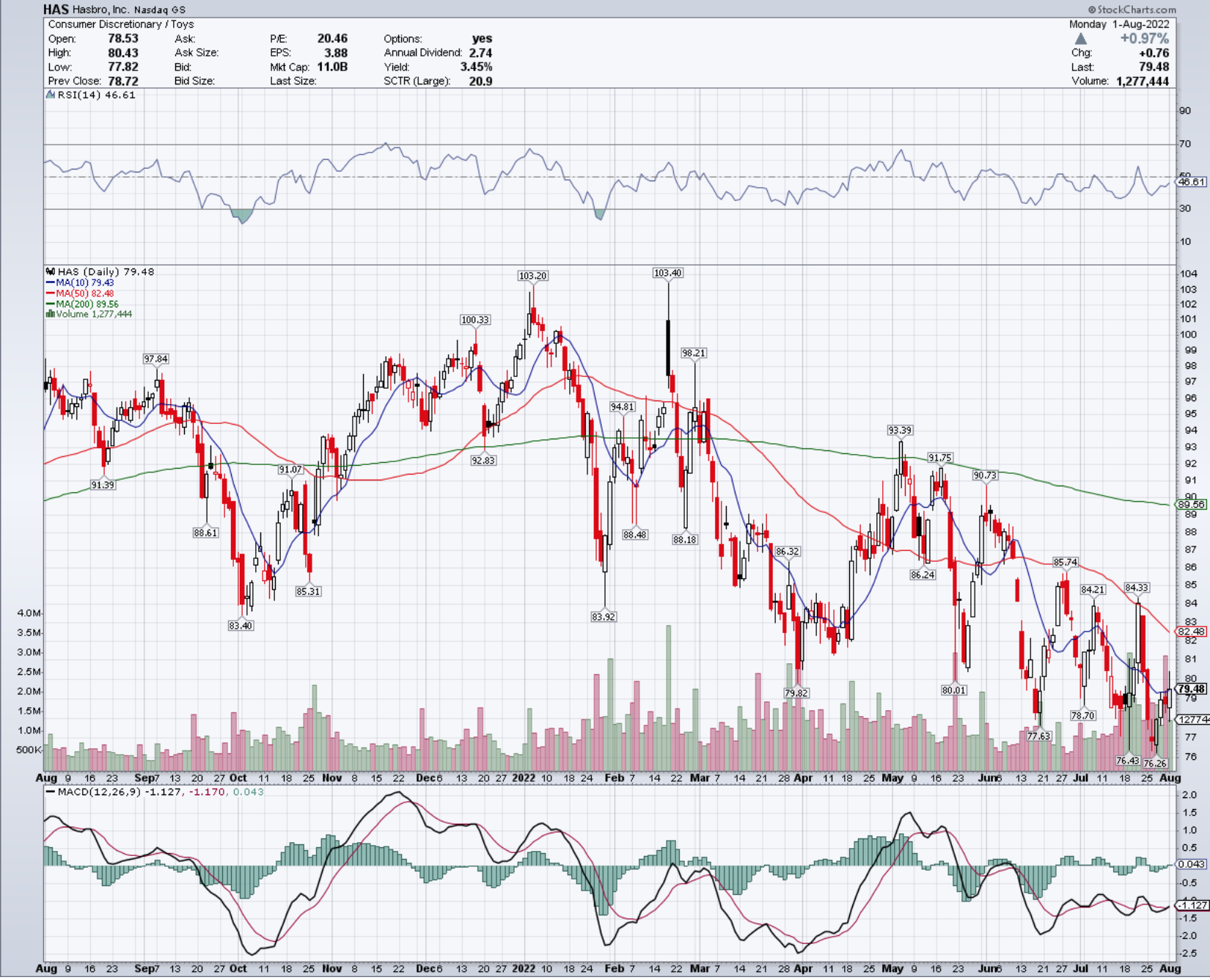Click the RSI(14) 46.61 panel label
The height and width of the screenshot is (980, 1210).
coord(97,95)
